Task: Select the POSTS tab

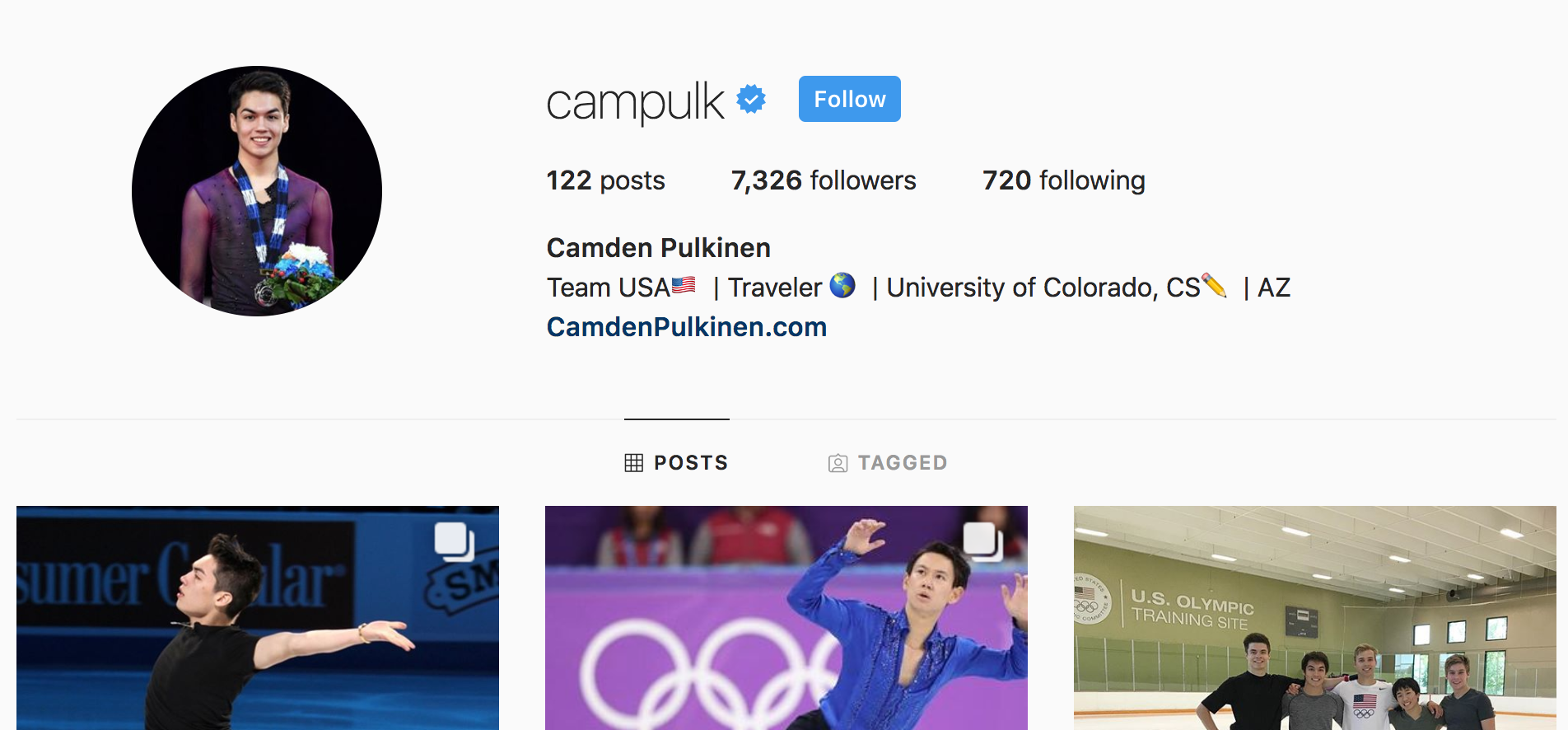Action: pyautogui.click(x=676, y=463)
